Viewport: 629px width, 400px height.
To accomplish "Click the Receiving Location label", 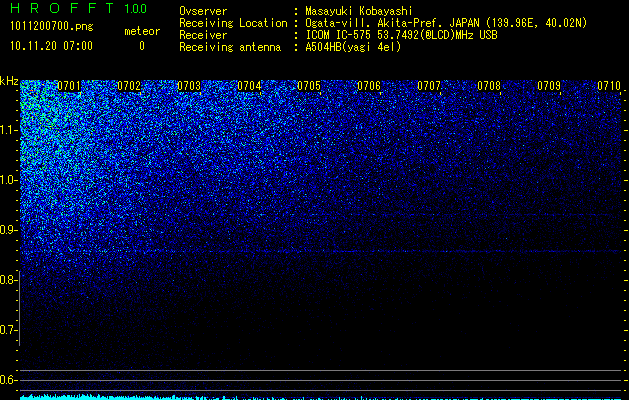I will click(x=233, y=23).
